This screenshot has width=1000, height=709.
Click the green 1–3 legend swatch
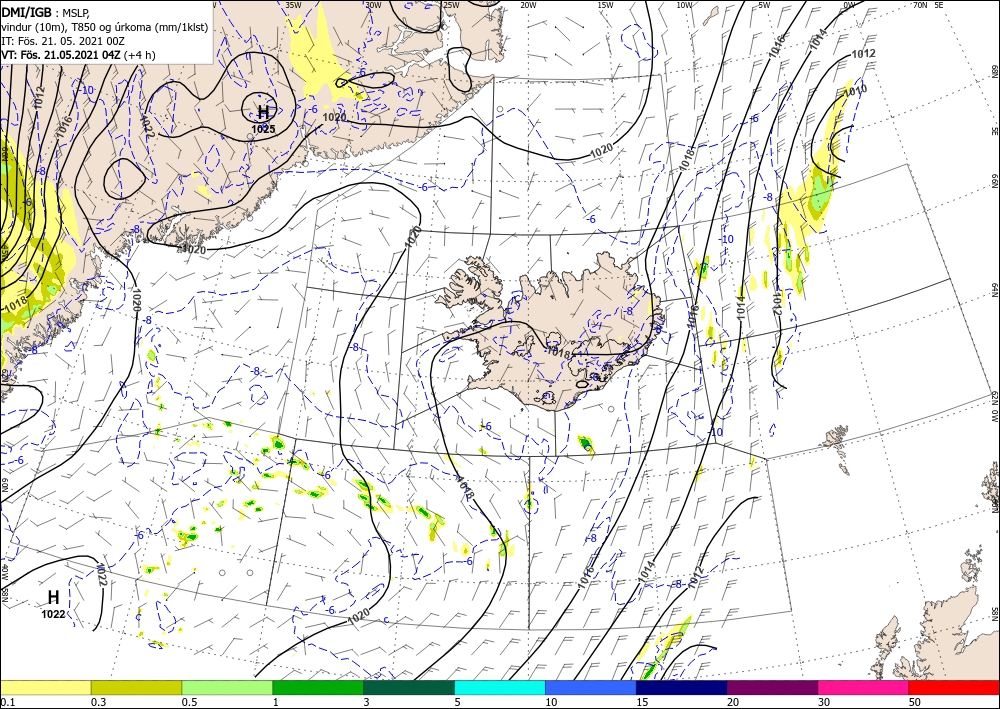click(318, 687)
